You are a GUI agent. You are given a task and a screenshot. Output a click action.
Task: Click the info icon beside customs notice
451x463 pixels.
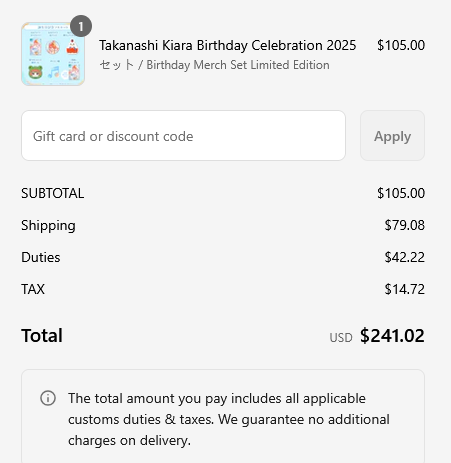(48, 398)
